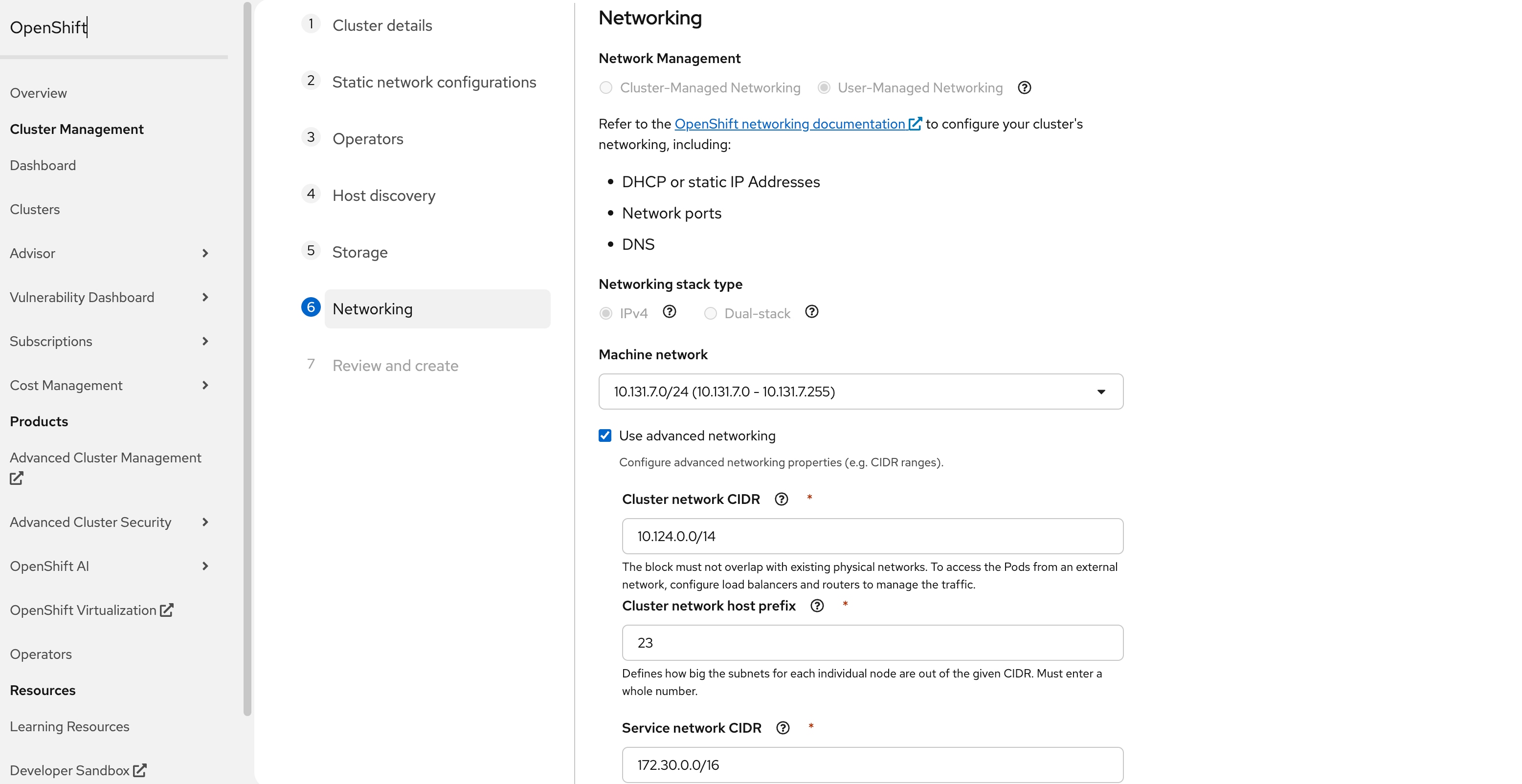Viewport: 1522px width, 784px height.
Task: Click external link icon after networking documentation
Action: tap(915, 124)
